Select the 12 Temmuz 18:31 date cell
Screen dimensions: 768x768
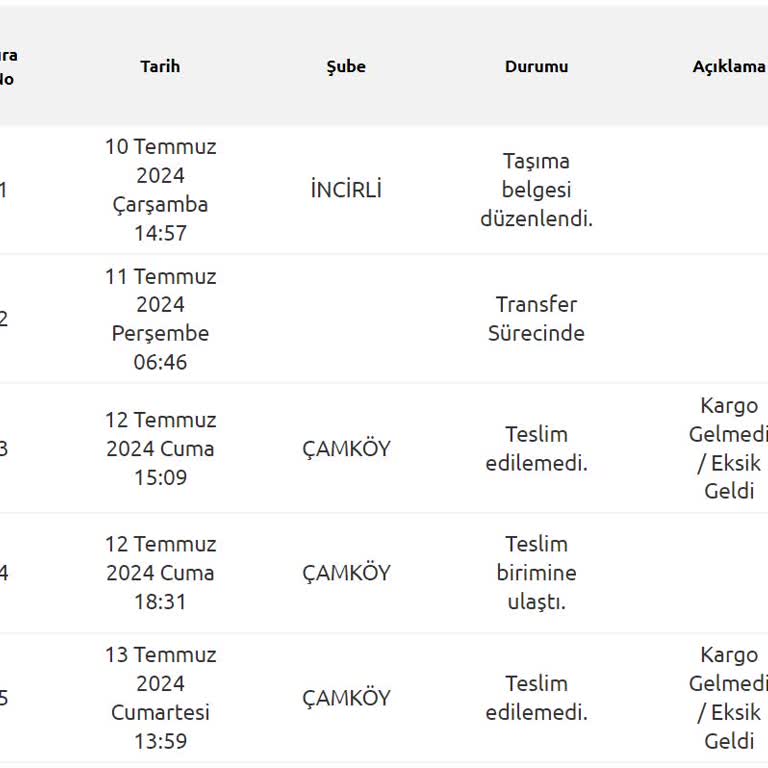(160, 573)
